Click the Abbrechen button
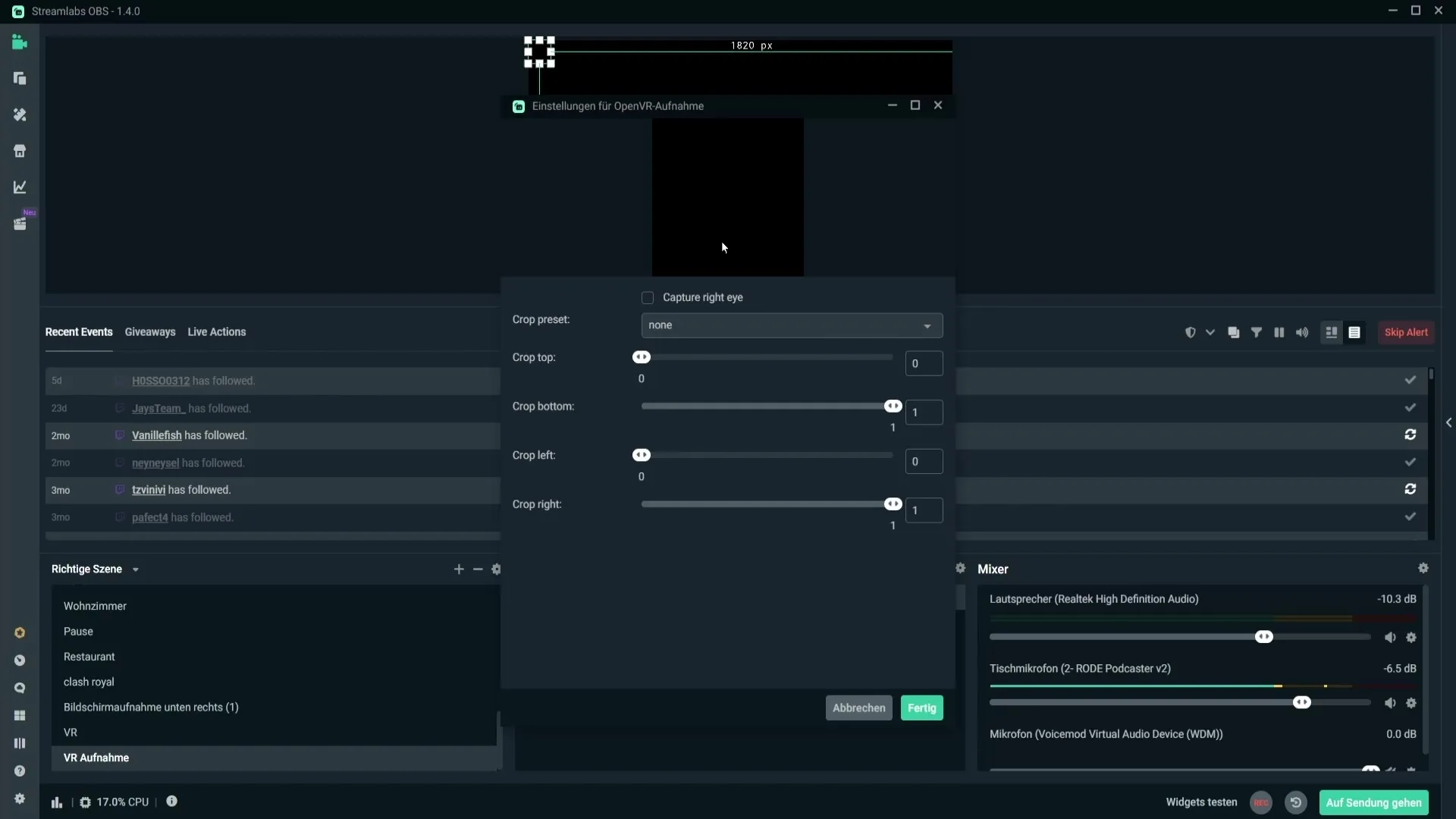The height and width of the screenshot is (819, 1456). [x=858, y=708]
